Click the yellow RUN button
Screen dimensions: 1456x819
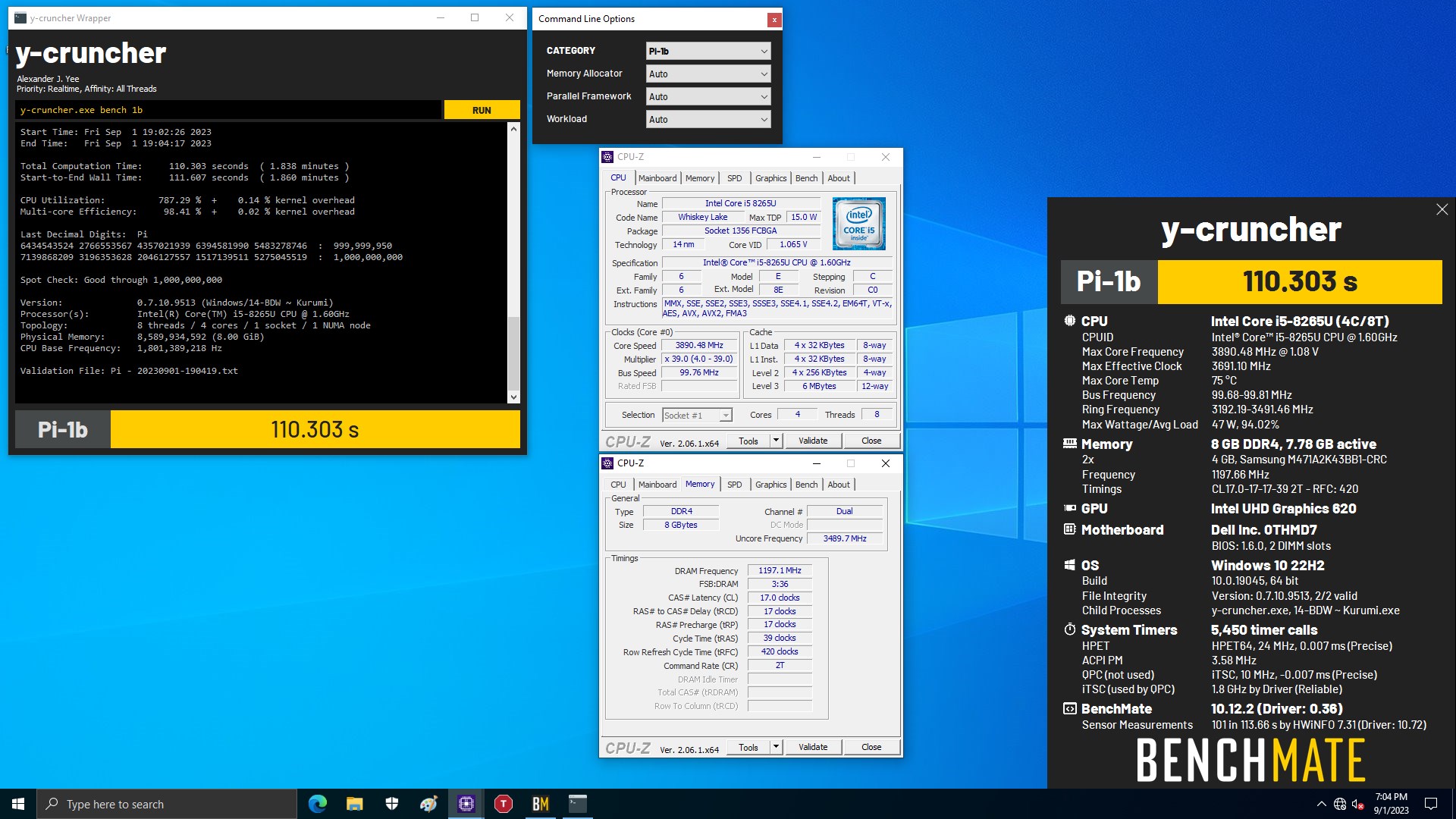coord(482,110)
